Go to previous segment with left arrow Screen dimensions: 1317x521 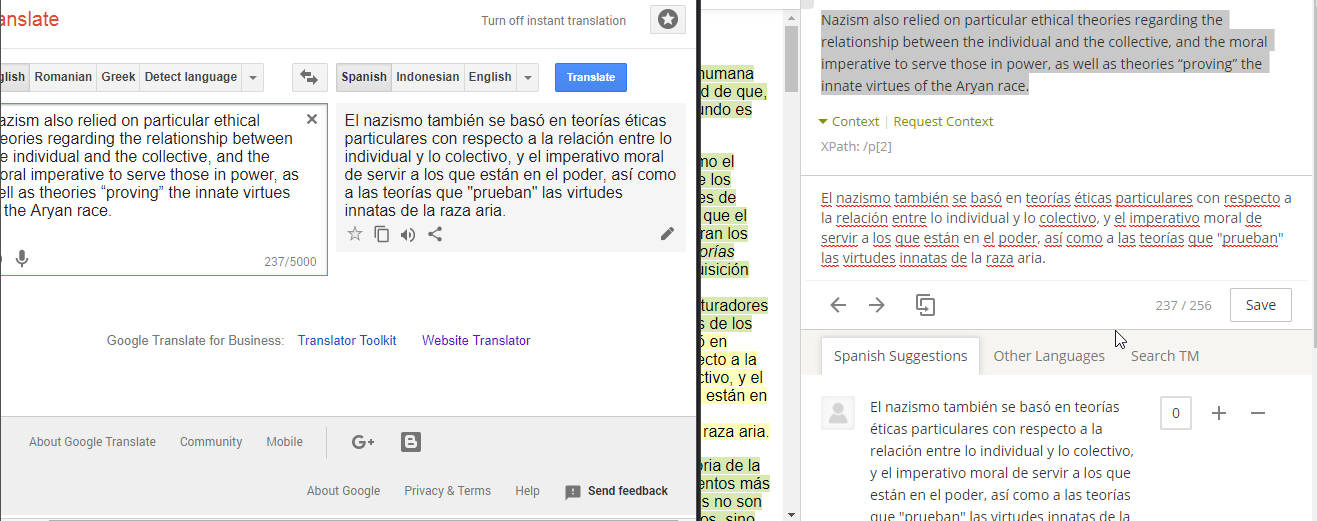pos(838,305)
